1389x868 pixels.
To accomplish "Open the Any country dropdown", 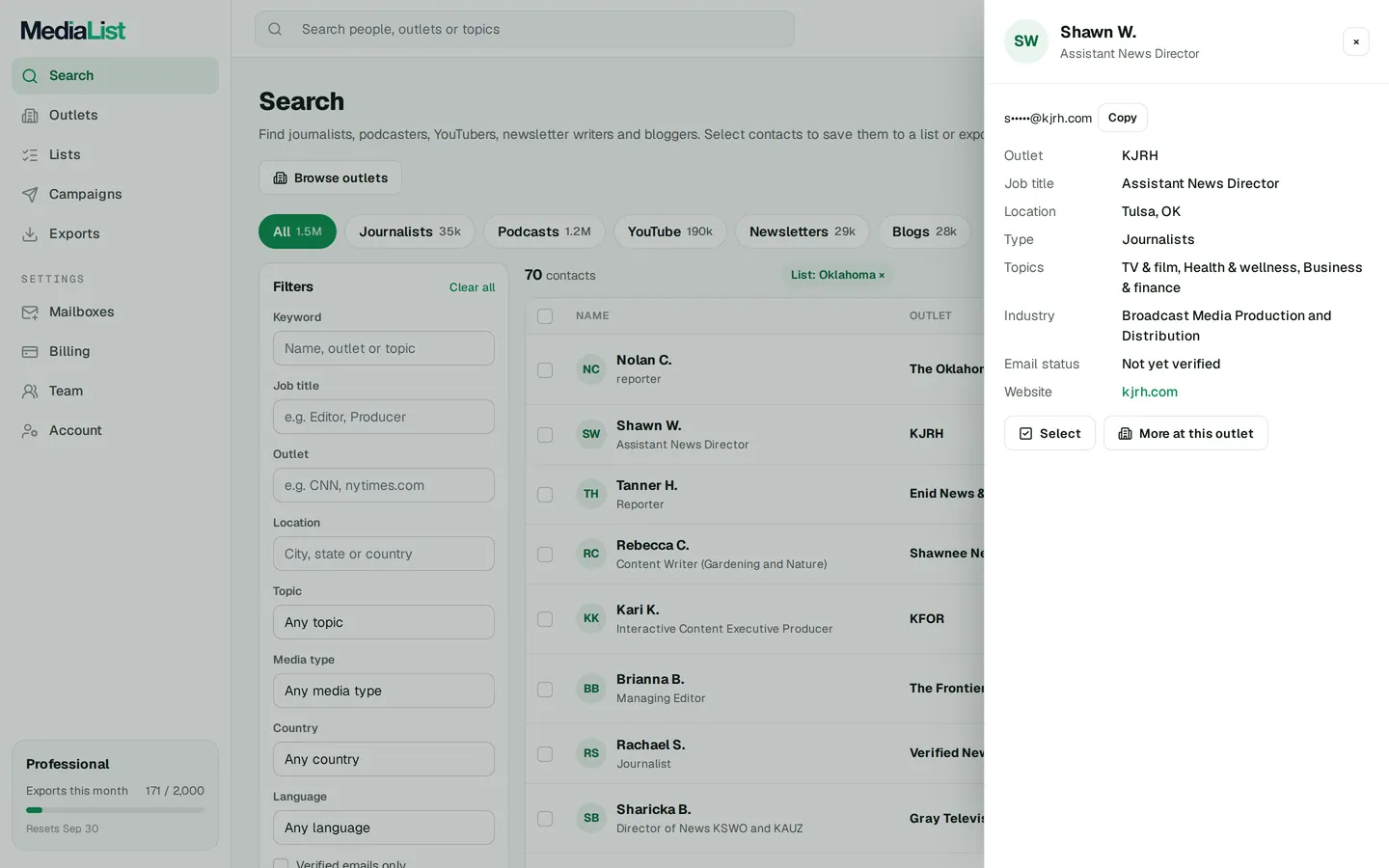I will pos(384,759).
